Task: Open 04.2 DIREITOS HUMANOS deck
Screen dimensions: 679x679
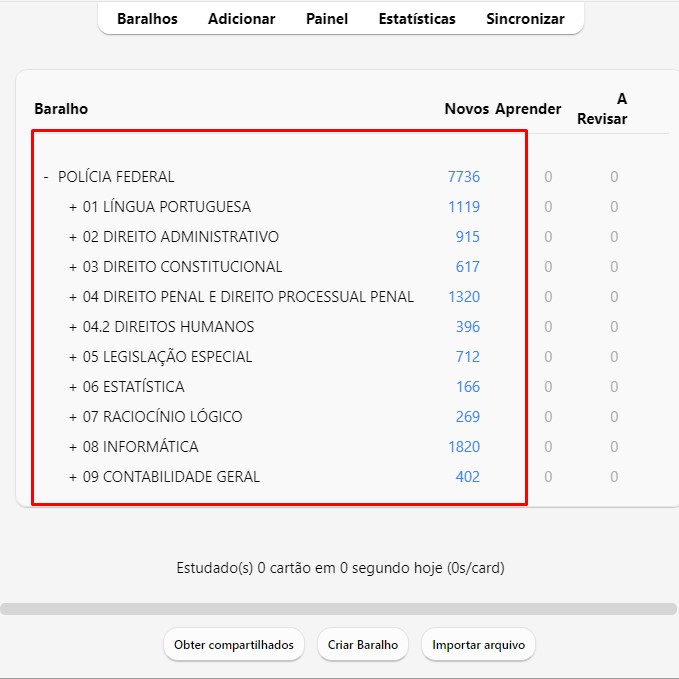Action: 168,327
